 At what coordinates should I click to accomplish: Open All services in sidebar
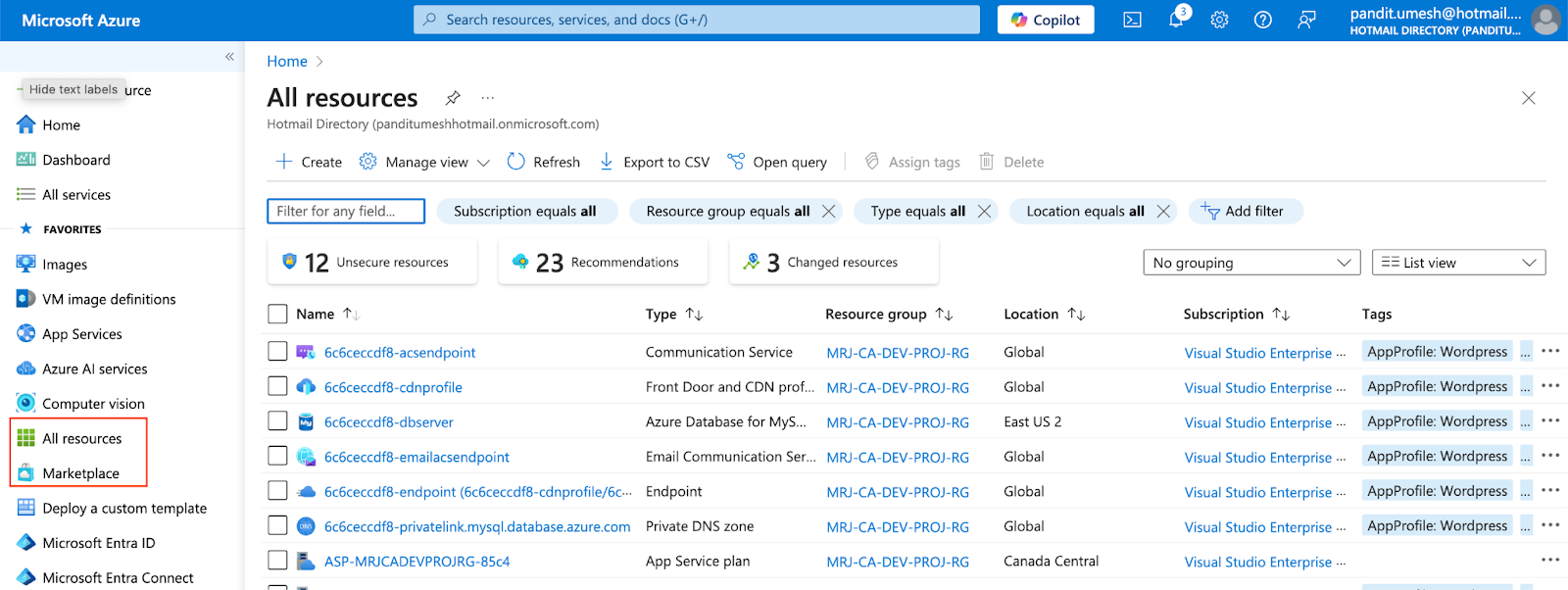tap(76, 194)
